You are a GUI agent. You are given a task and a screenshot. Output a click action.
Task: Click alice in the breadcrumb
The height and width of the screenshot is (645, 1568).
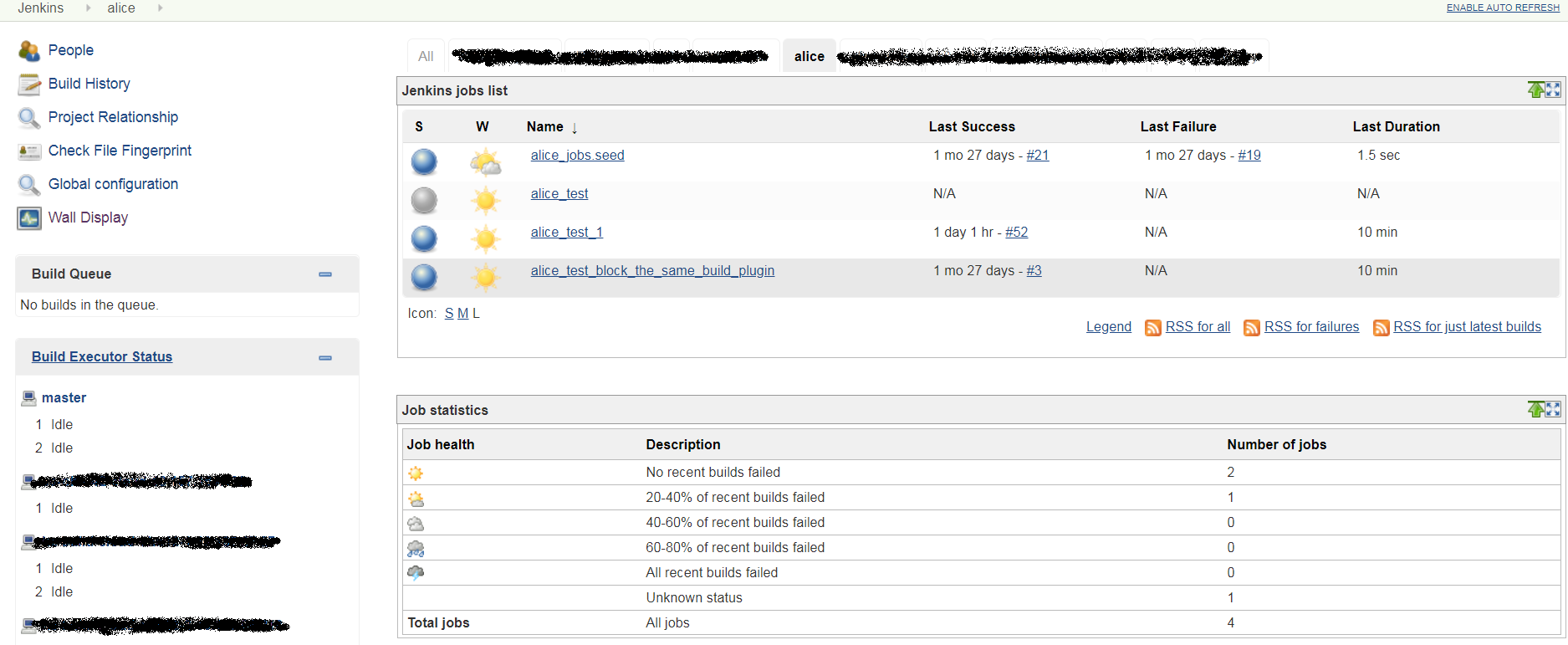coord(121,8)
